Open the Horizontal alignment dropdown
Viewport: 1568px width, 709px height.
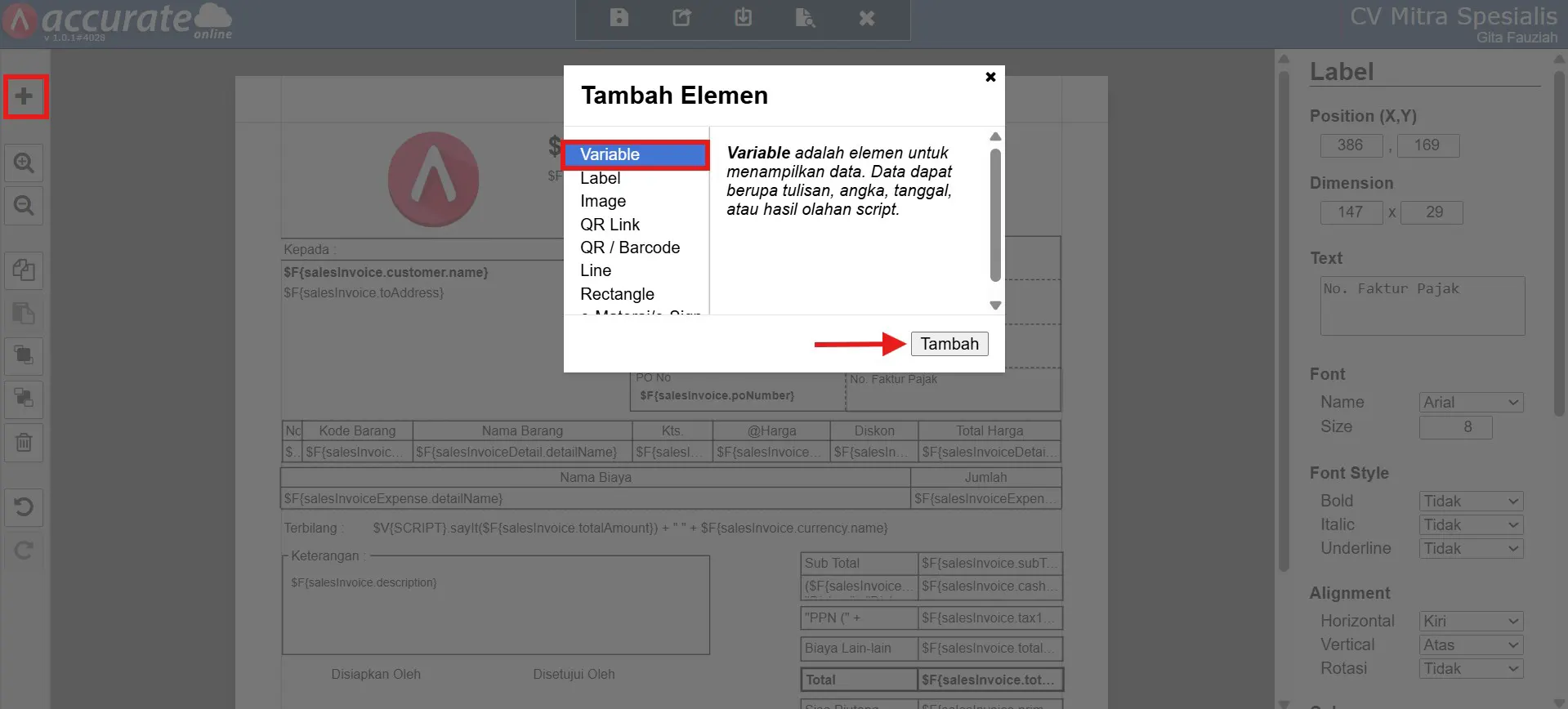point(1472,622)
